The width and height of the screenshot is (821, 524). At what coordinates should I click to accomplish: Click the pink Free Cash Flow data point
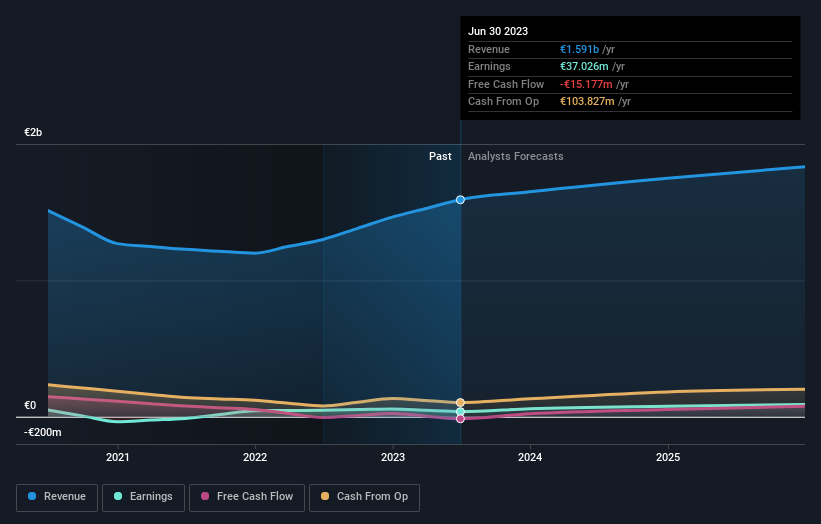460,419
